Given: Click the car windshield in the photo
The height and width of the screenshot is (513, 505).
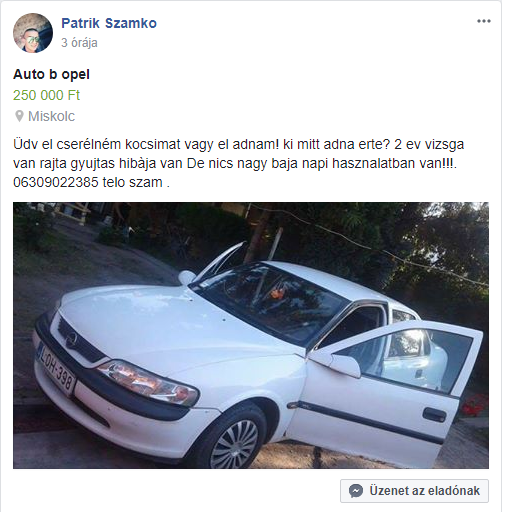Looking at the screenshot, I should (272, 302).
